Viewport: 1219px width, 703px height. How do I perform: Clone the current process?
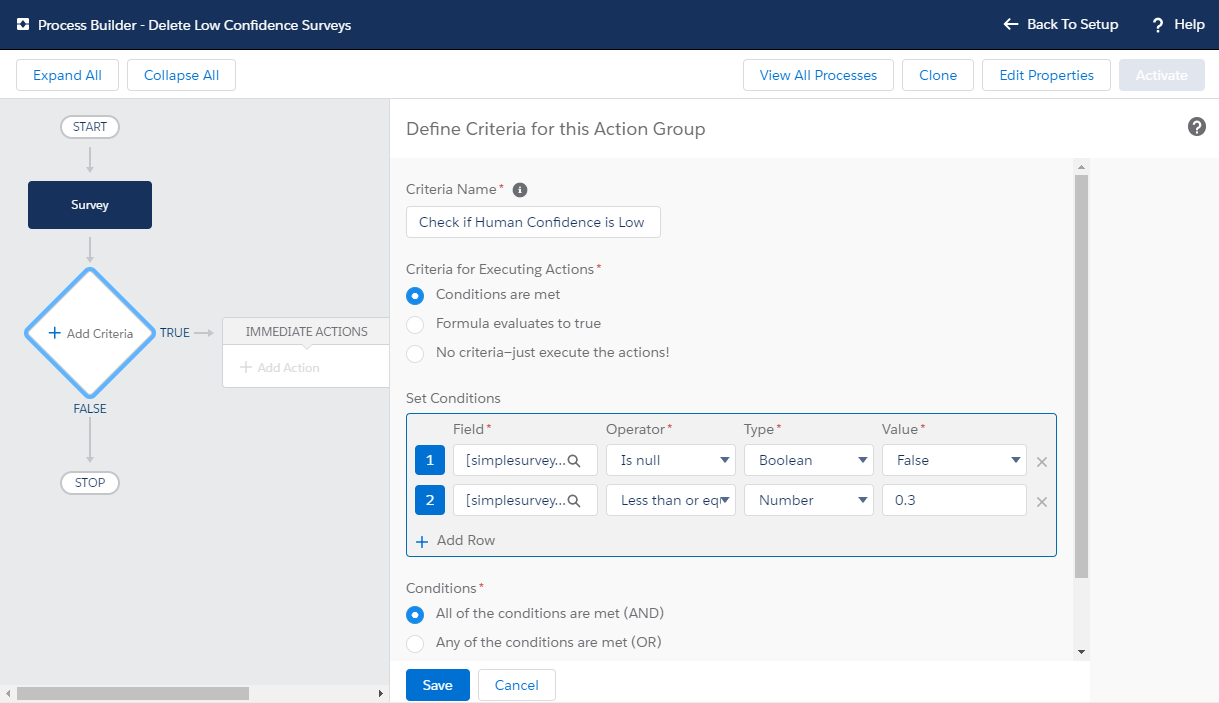[x=938, y=75]
